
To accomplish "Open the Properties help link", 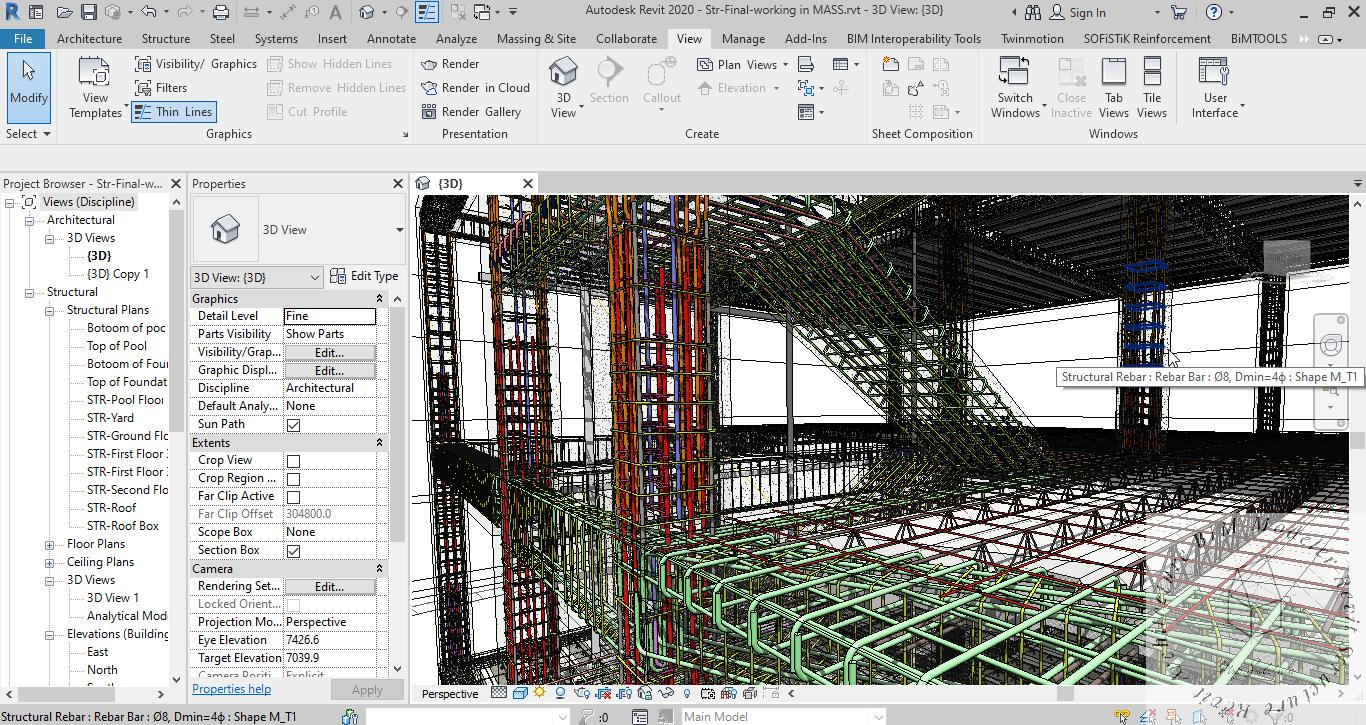I will click(x=231, y=689).
